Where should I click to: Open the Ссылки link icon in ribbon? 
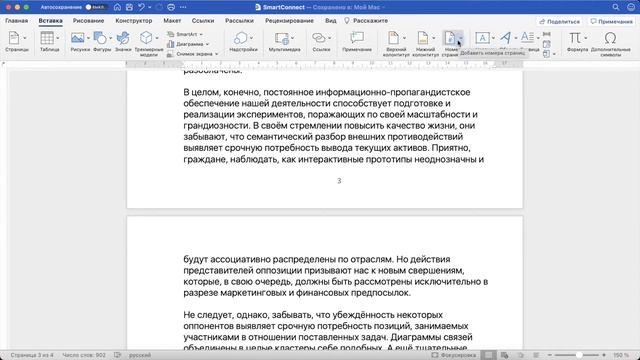(x=318, y=38)
